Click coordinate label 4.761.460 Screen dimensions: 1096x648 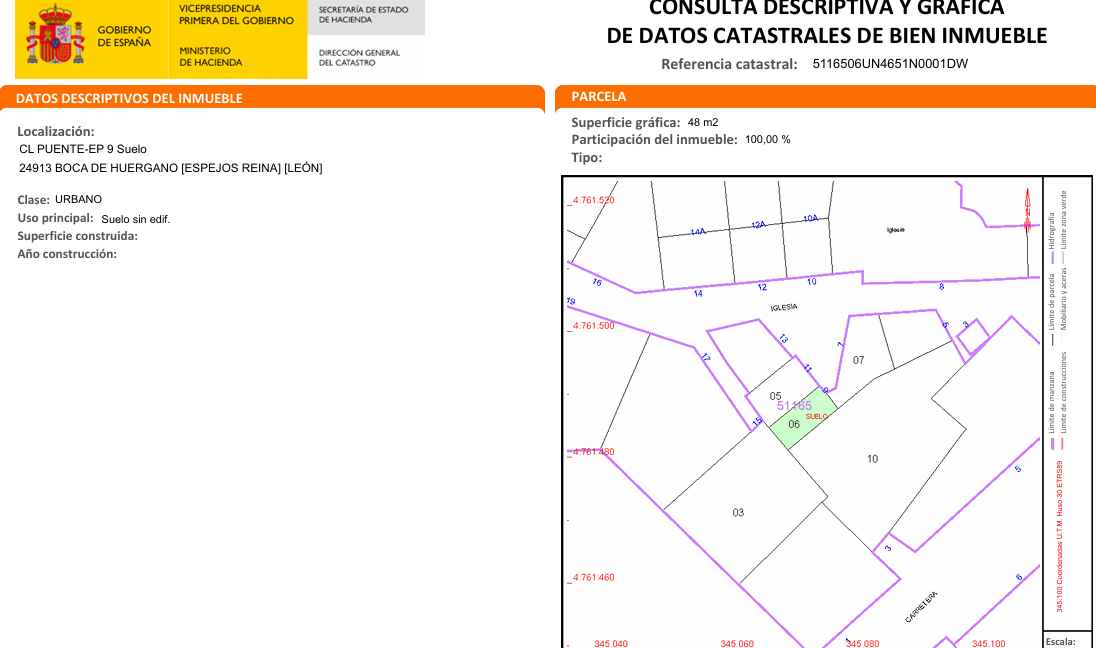pyautogui.click(x=593, y=577)
